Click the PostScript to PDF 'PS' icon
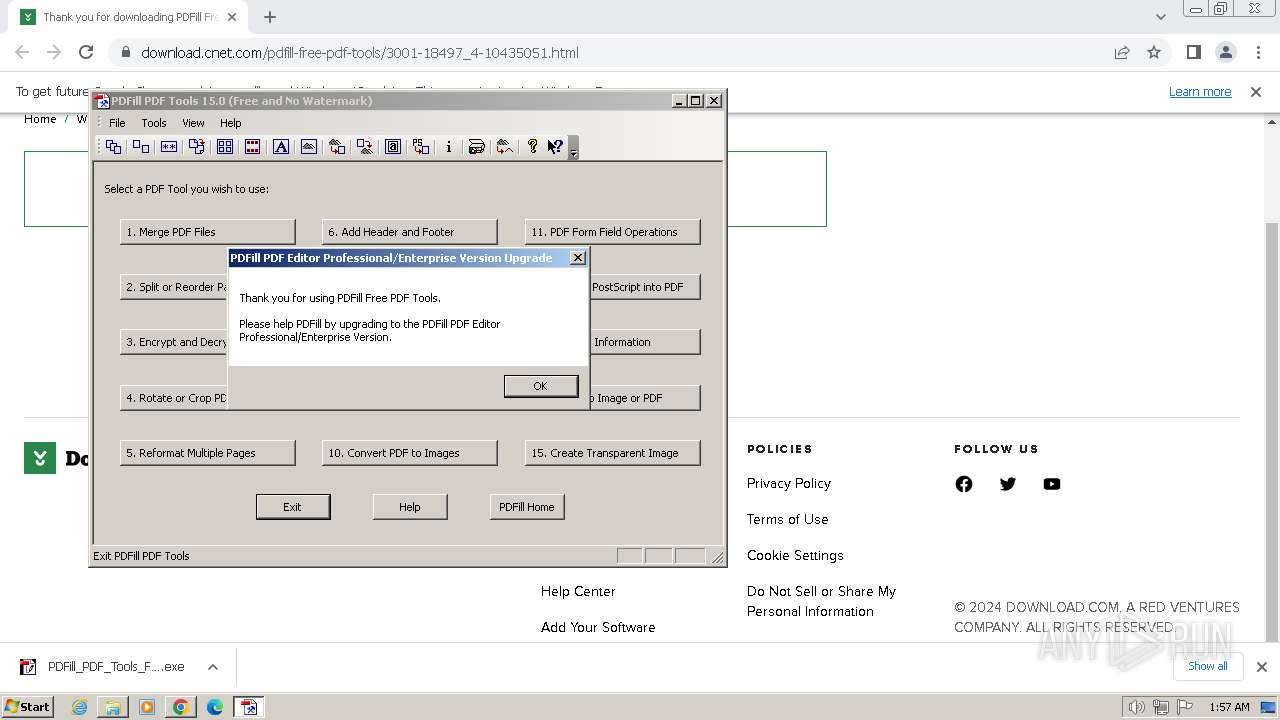Image resolution: width=1280 pixels, height=720 pixels. click(x=421, y=147)
